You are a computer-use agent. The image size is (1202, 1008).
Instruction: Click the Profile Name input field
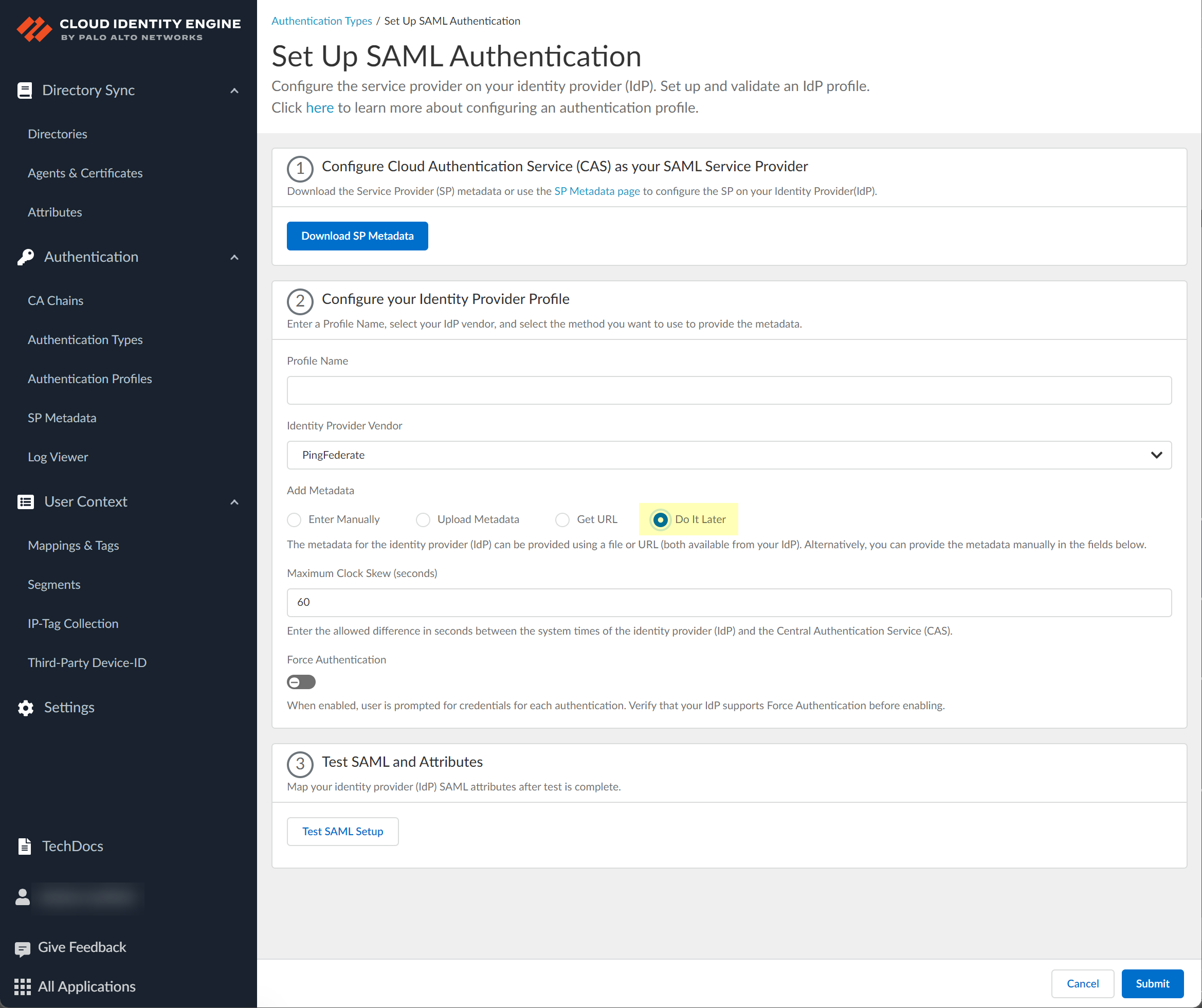[729, 391]
